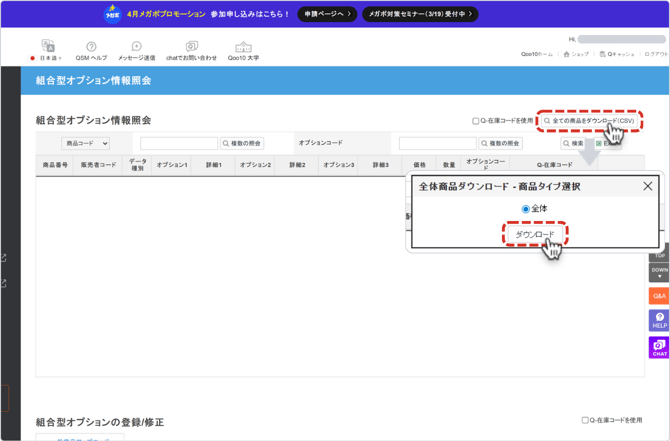This screenshot has height=441, width=670.
Task: Open the 商品コード dropdown
Action: tap(85, 143)
